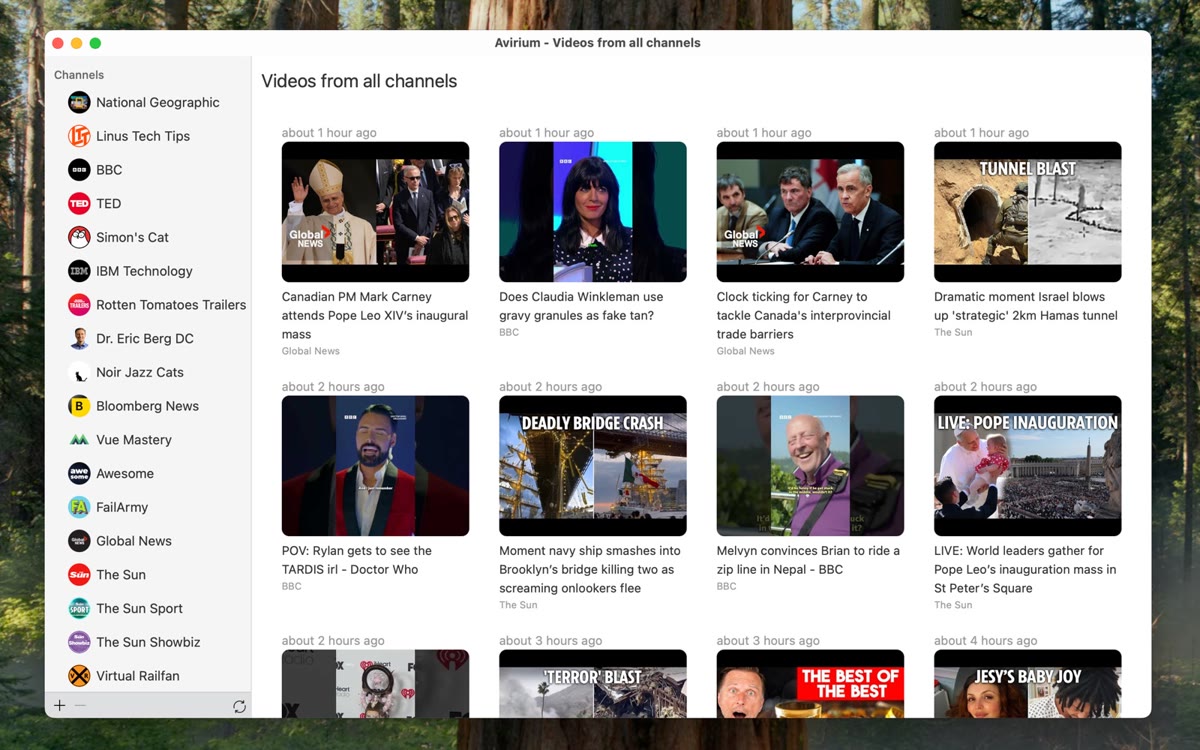
Task: Select the Virtual Railfan channel label
Action: pyautogui.click(x=138, y=676)
